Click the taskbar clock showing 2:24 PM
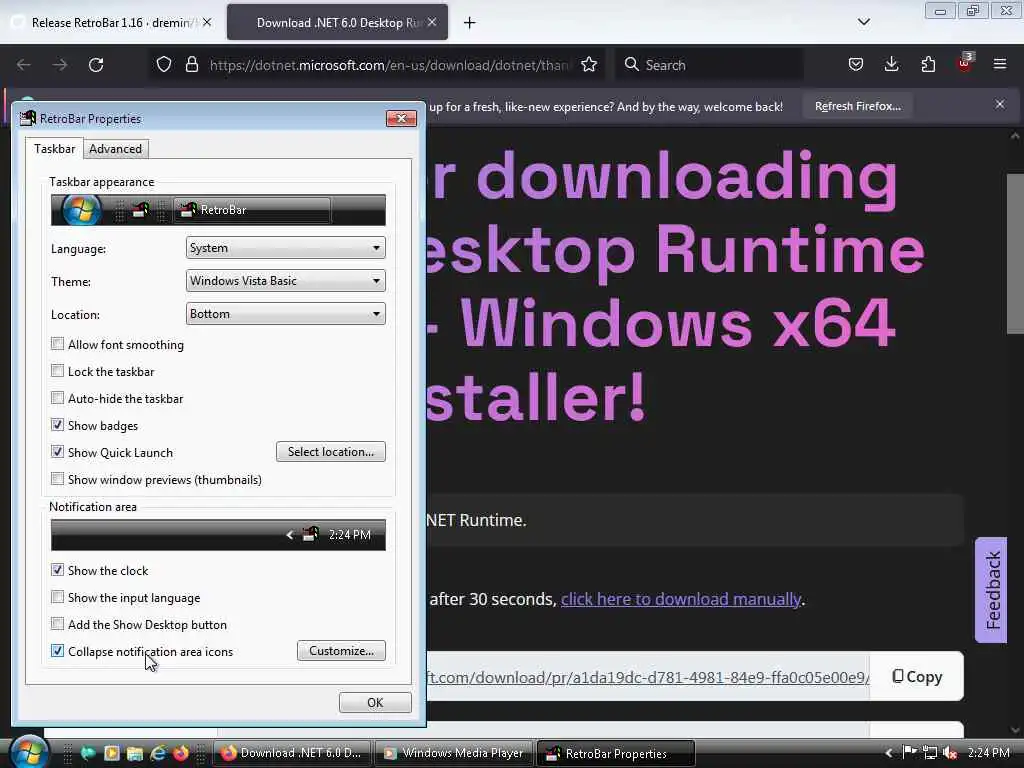The width and height of the screenshot is (1024, 768). (x=989, y=753)
